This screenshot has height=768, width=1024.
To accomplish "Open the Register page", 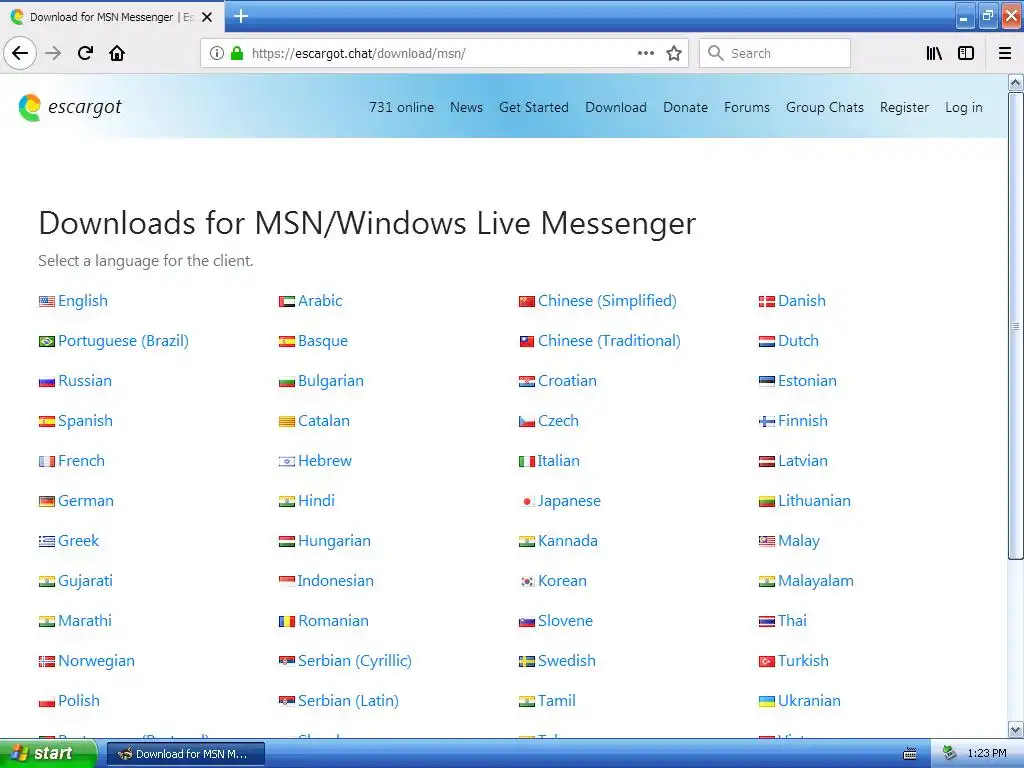I will (x=904, y=107).
